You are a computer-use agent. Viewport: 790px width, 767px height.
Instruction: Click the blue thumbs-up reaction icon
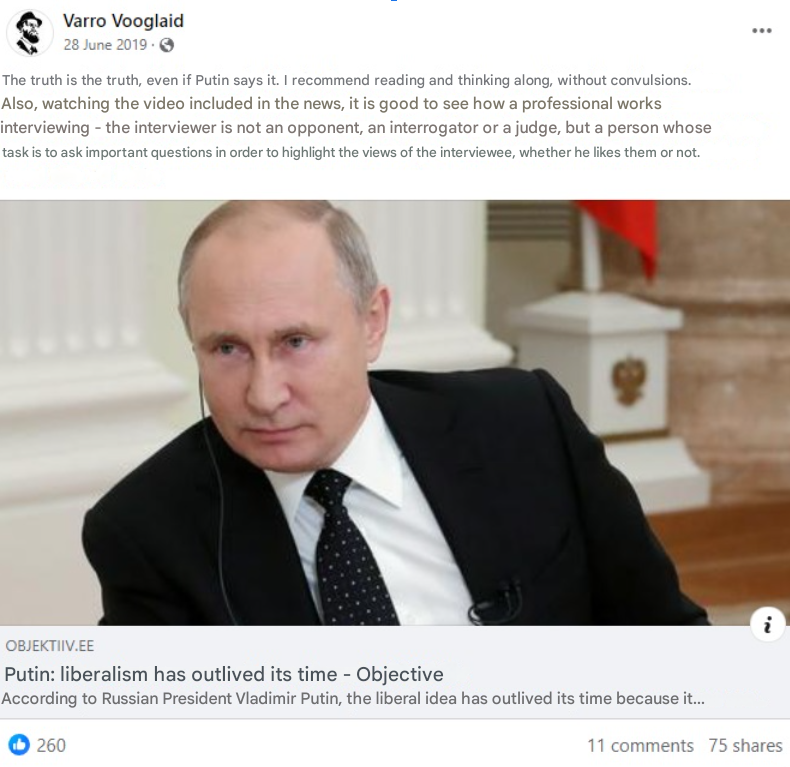click(x=19, y=745)
